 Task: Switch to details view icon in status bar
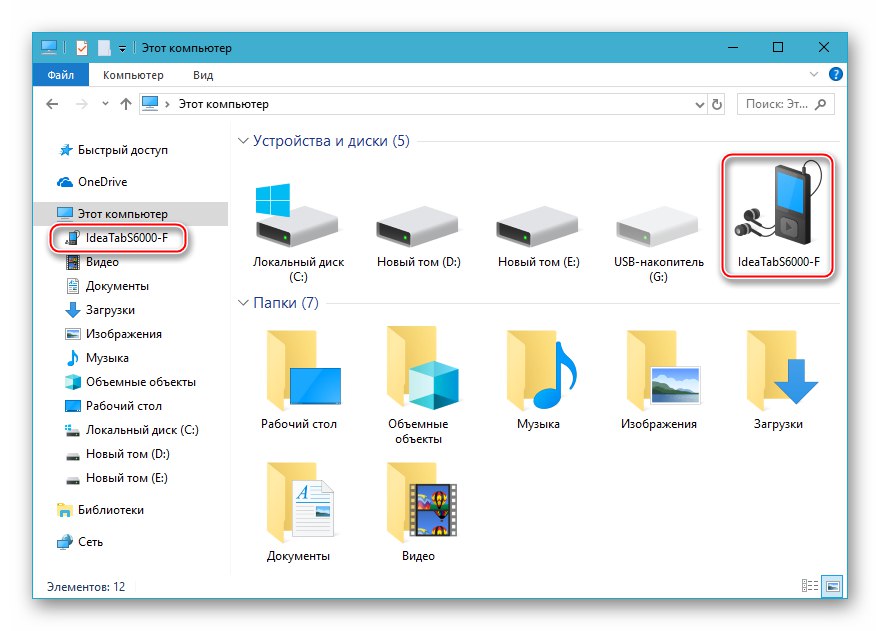tap(809, 586)
